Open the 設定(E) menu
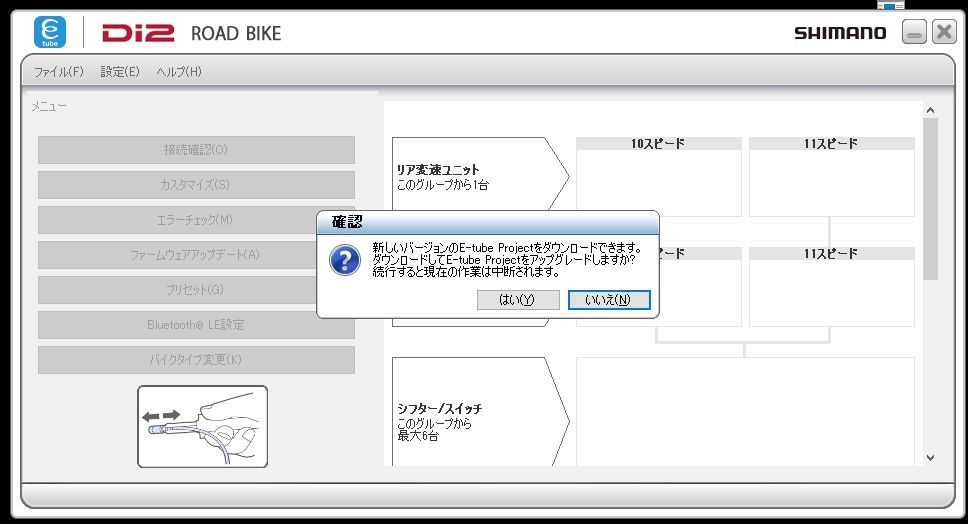 [x=120, y=72]
